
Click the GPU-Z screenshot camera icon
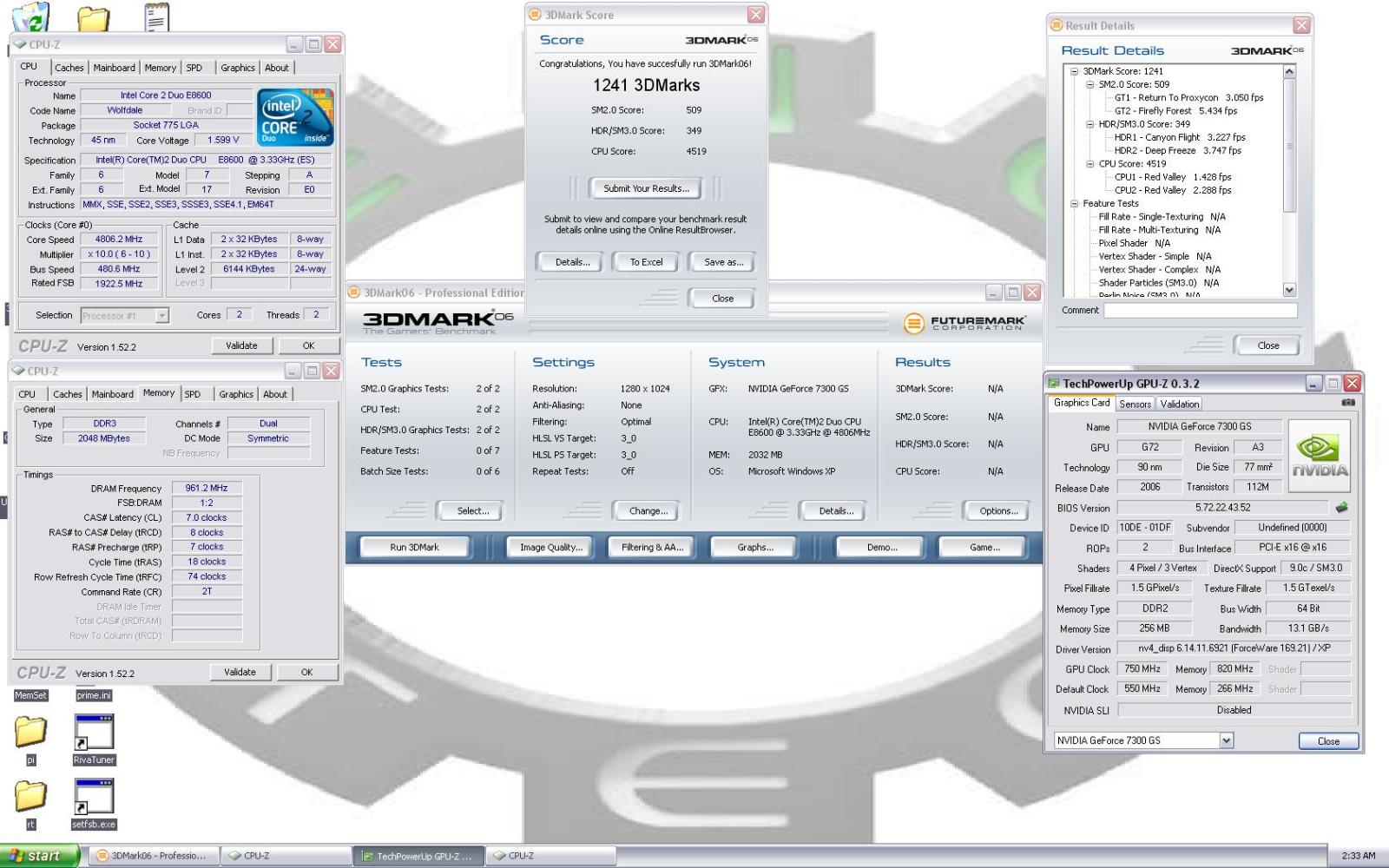tap(1347, 403)
